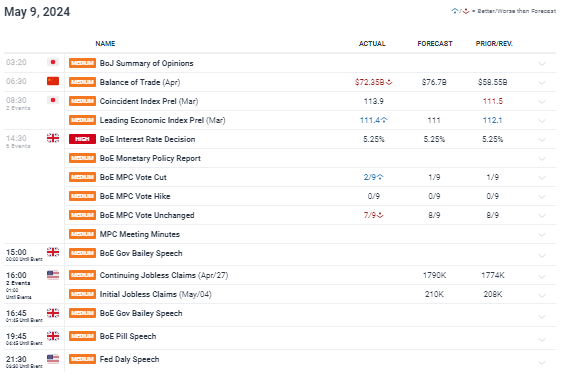Open the BoE Monetary Policy Report event
The width and height of the screenshot is (567, 385).
click(150, 158)
